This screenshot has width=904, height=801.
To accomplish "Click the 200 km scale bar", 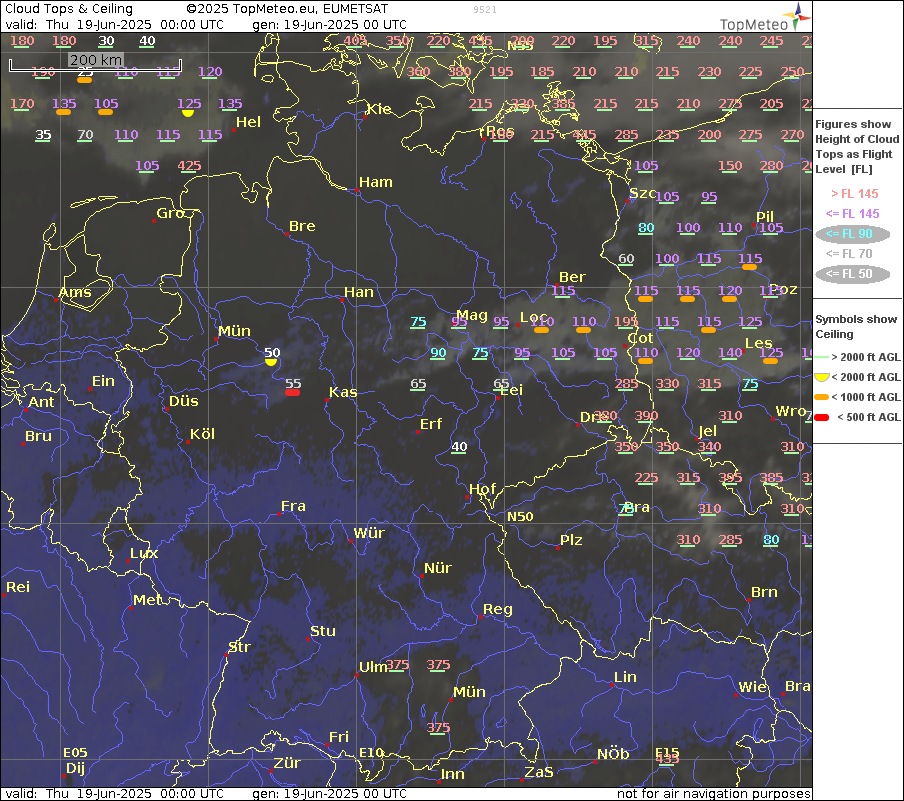I will [x=95, y=63].
